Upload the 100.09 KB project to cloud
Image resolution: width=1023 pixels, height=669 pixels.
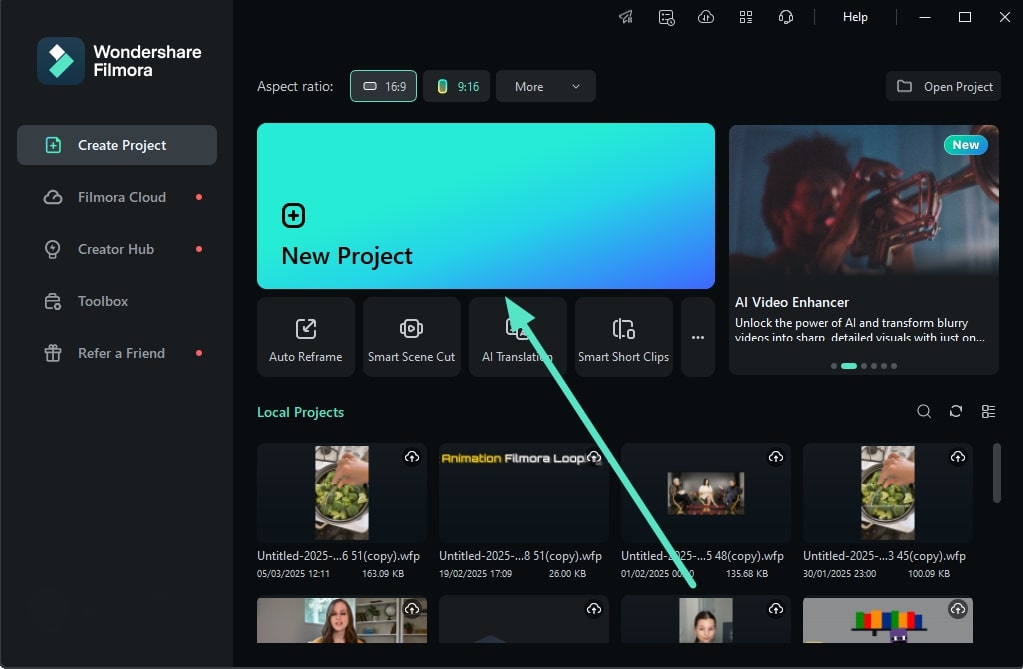[958, 457]
